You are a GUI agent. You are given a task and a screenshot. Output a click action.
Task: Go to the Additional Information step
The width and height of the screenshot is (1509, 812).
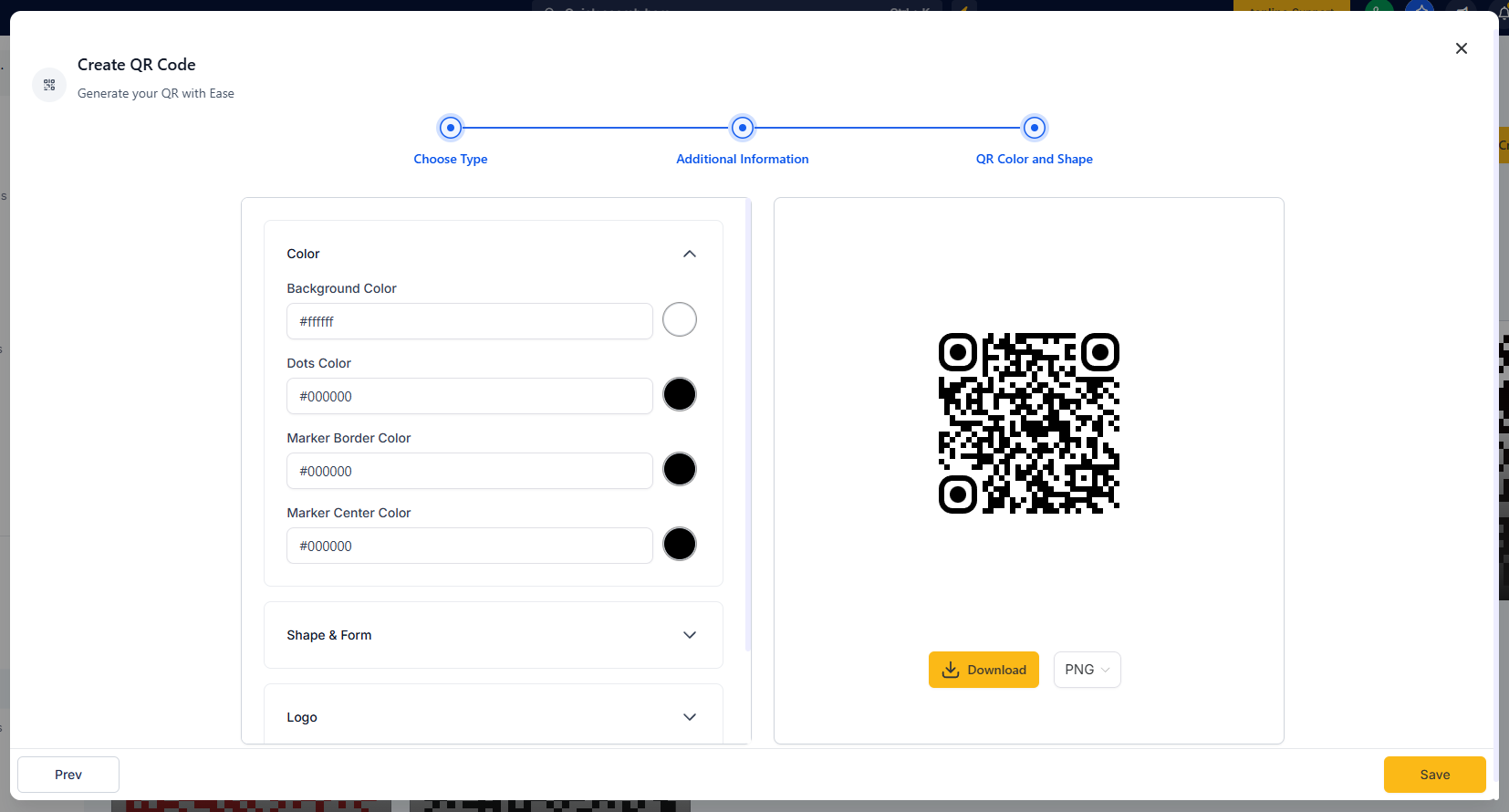[743, 159]
